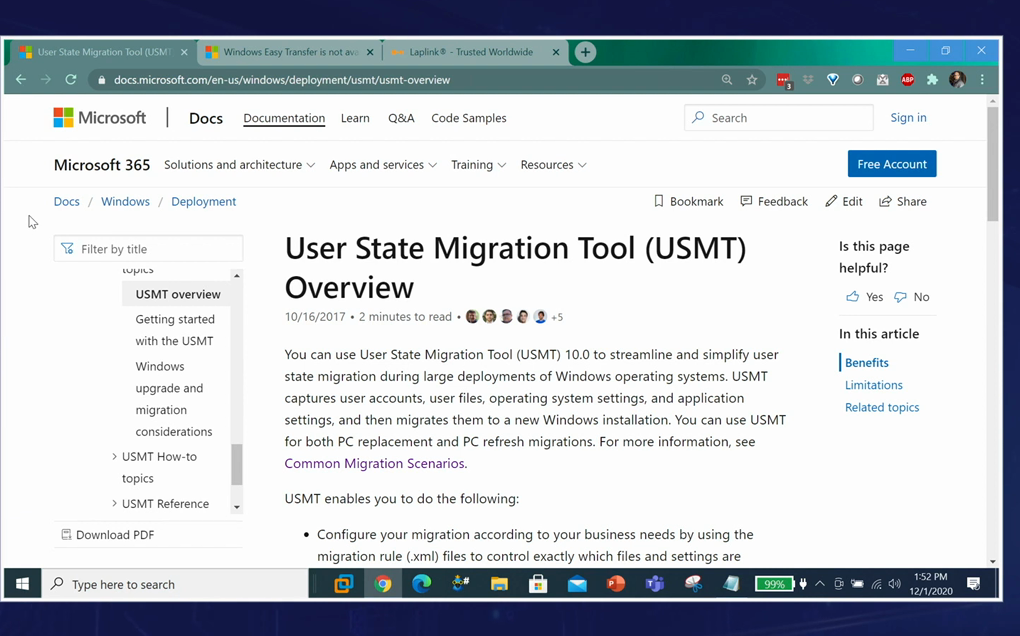
Task: Click the Share icon in action bar
Action: point(885,201)
